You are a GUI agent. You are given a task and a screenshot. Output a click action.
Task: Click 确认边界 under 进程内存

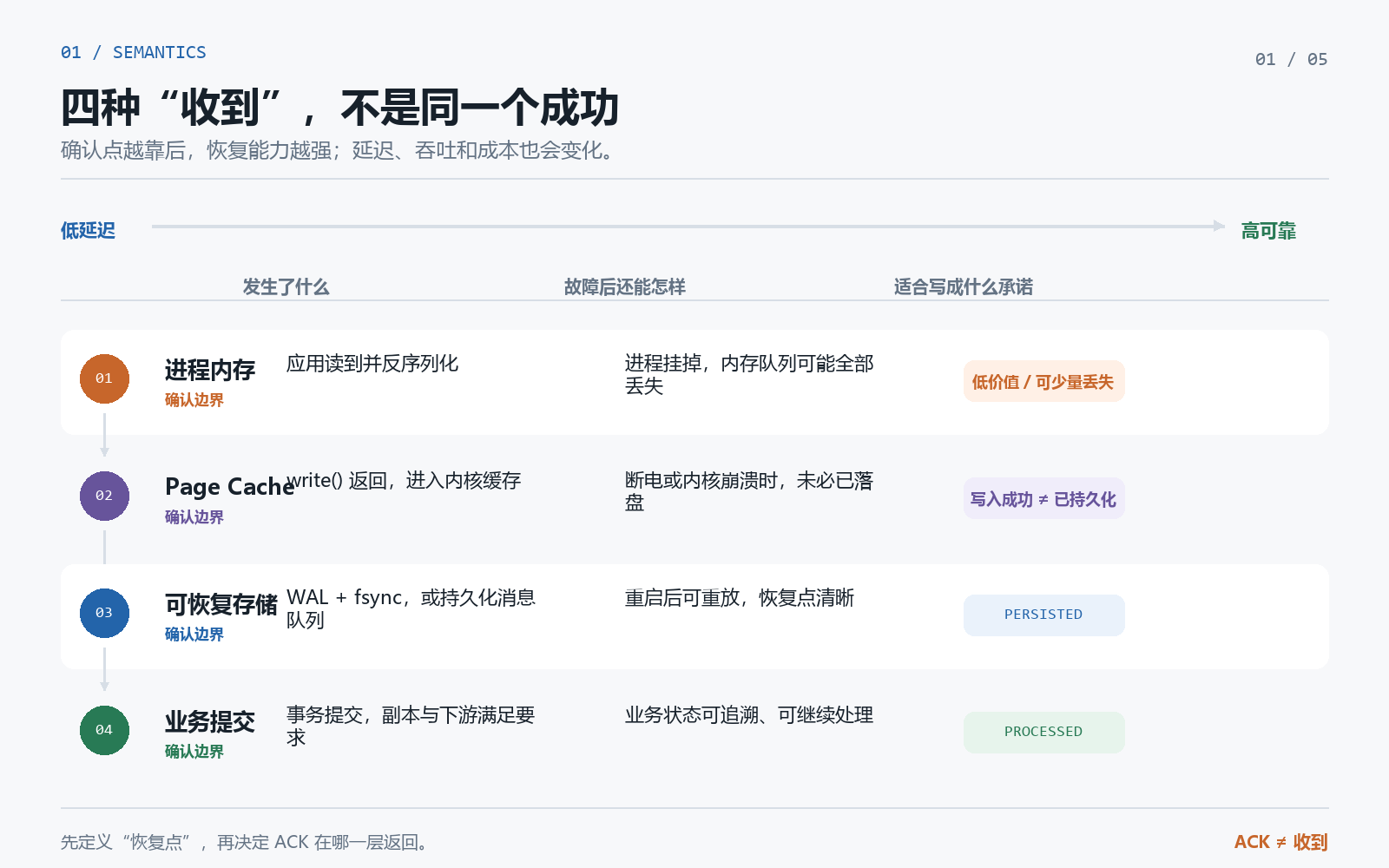coord(194,400)
